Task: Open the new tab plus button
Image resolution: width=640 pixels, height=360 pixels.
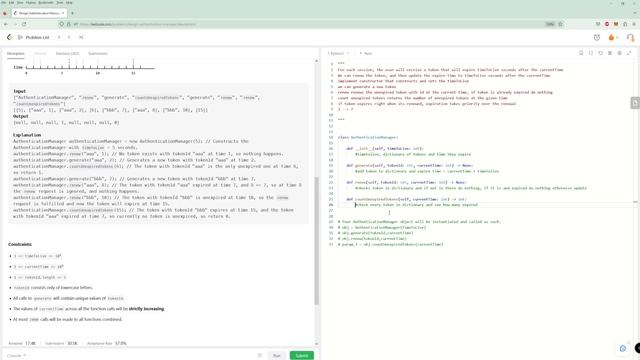Action: click(x=73, y=13)
